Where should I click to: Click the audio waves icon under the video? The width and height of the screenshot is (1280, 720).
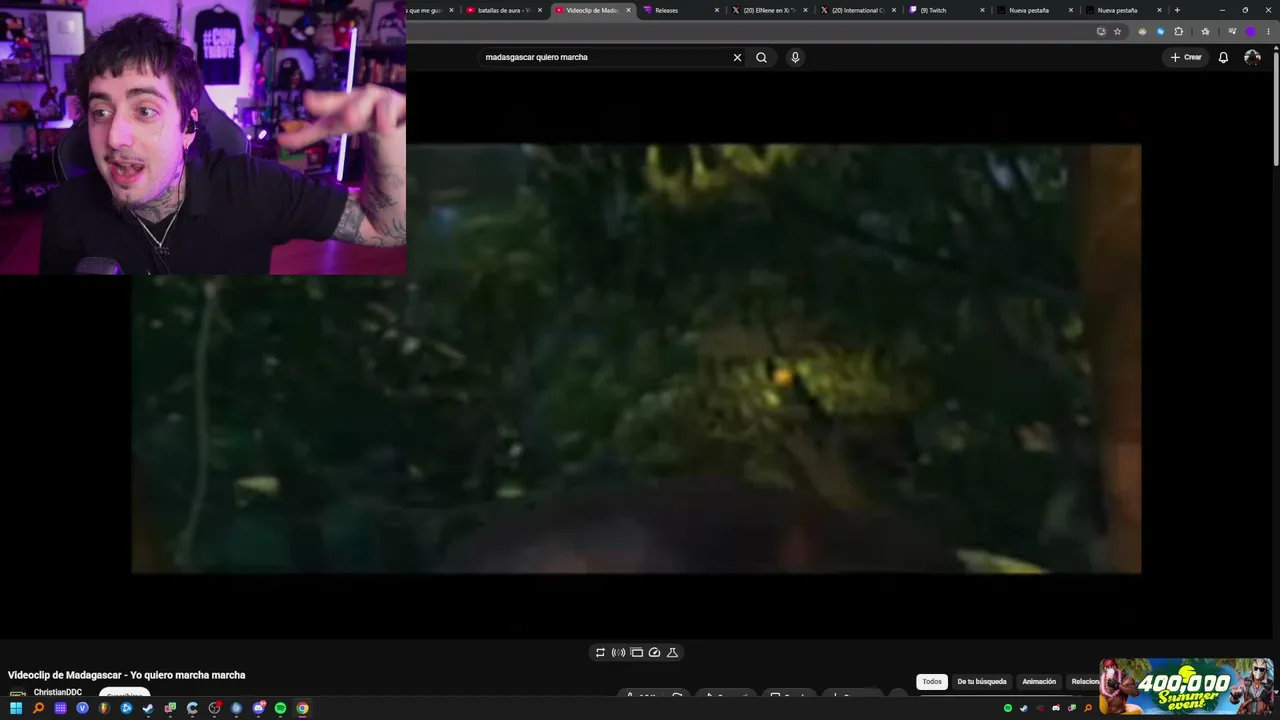(x=618, y=652)
